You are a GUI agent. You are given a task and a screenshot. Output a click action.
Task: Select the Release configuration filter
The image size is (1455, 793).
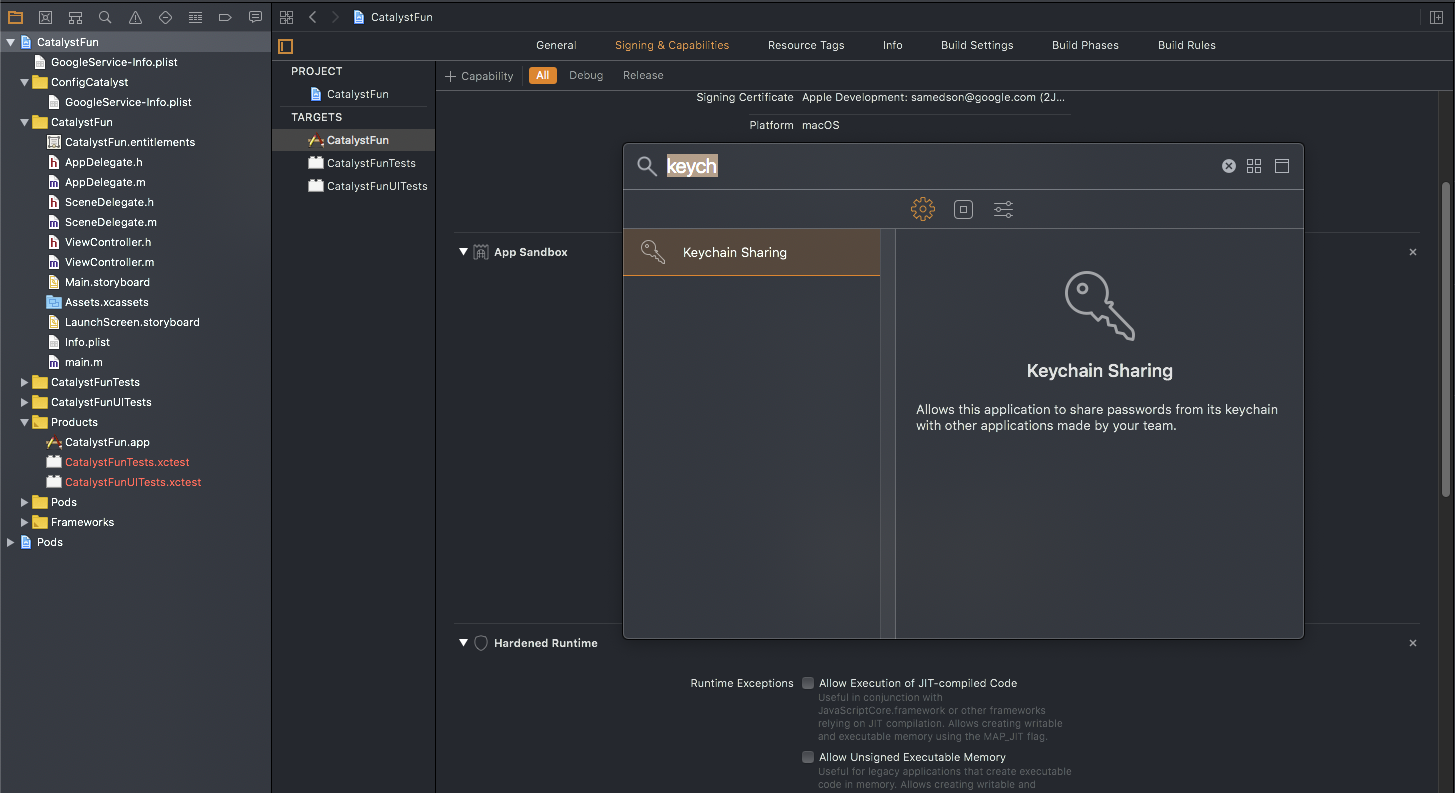(643, 75)
